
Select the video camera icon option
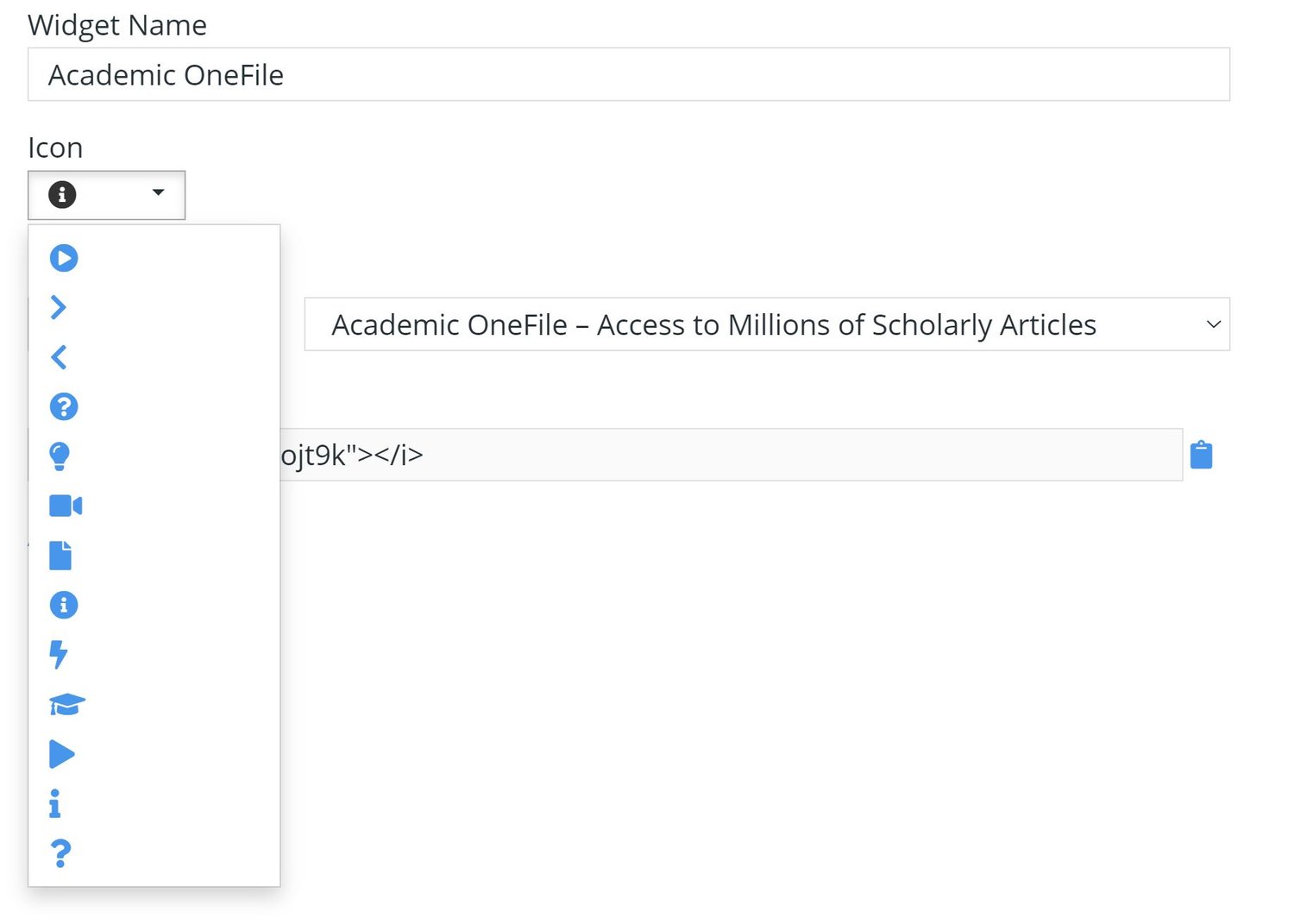click(x=66, y=506)
